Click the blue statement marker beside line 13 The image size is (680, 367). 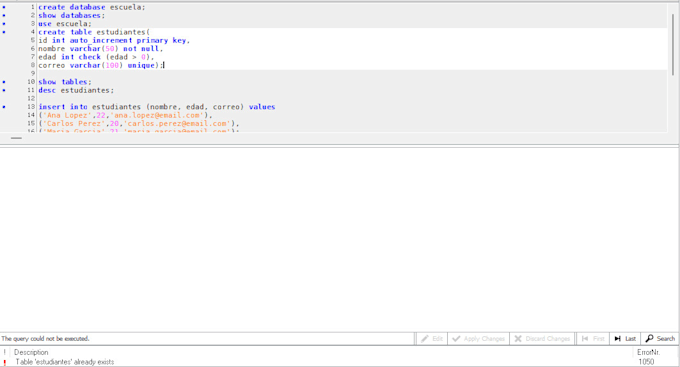coord(4,107)
